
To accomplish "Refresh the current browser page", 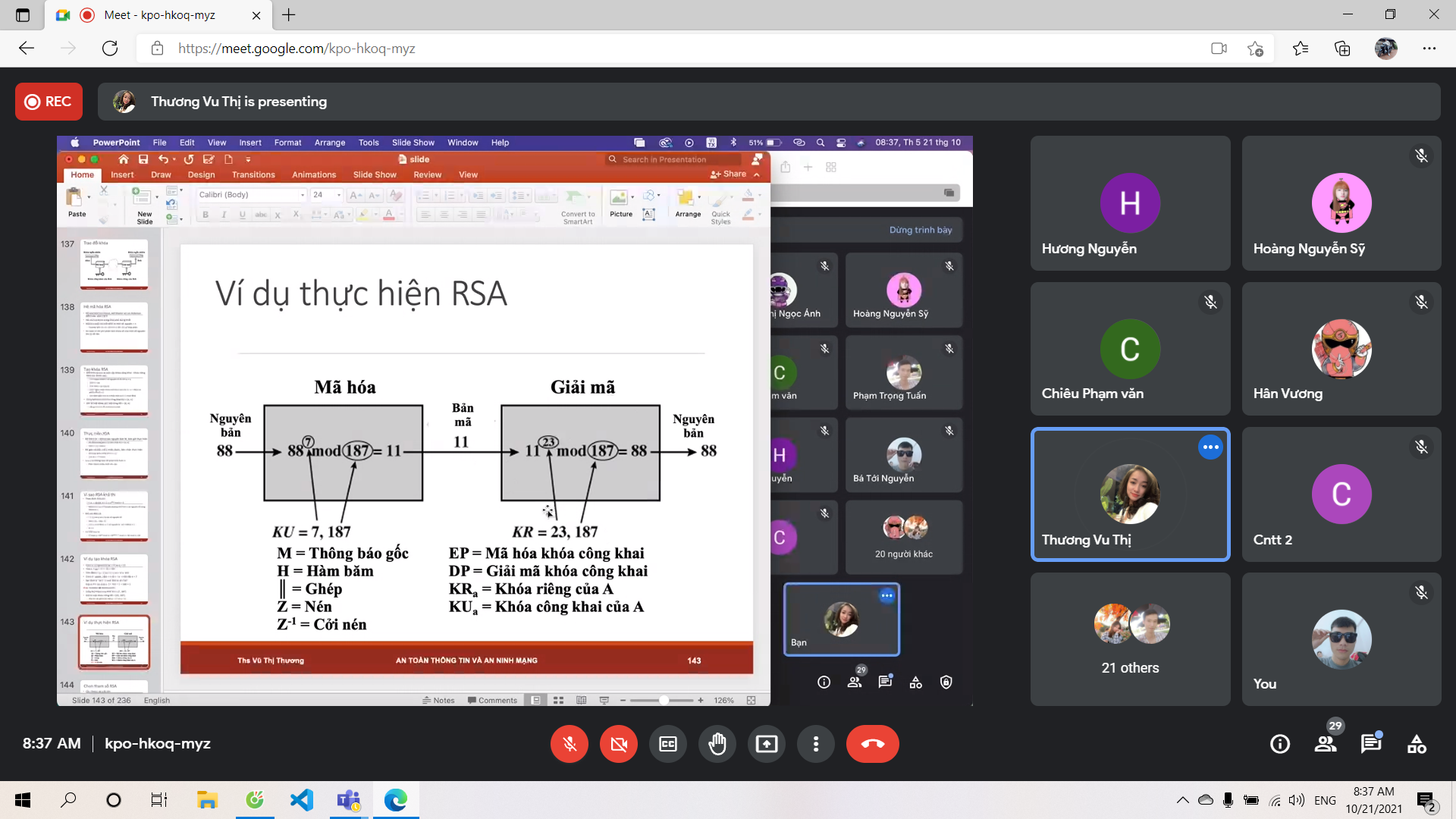I will point(110,49).
